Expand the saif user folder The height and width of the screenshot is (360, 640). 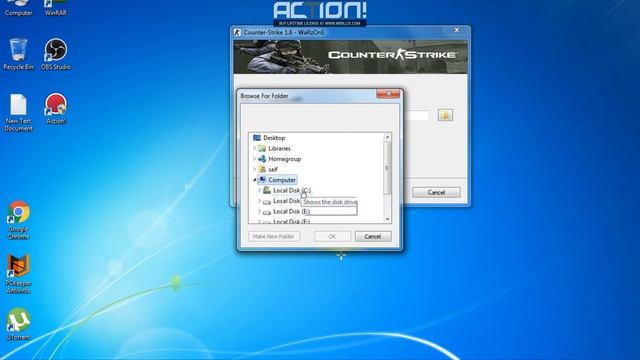point(254,169)
